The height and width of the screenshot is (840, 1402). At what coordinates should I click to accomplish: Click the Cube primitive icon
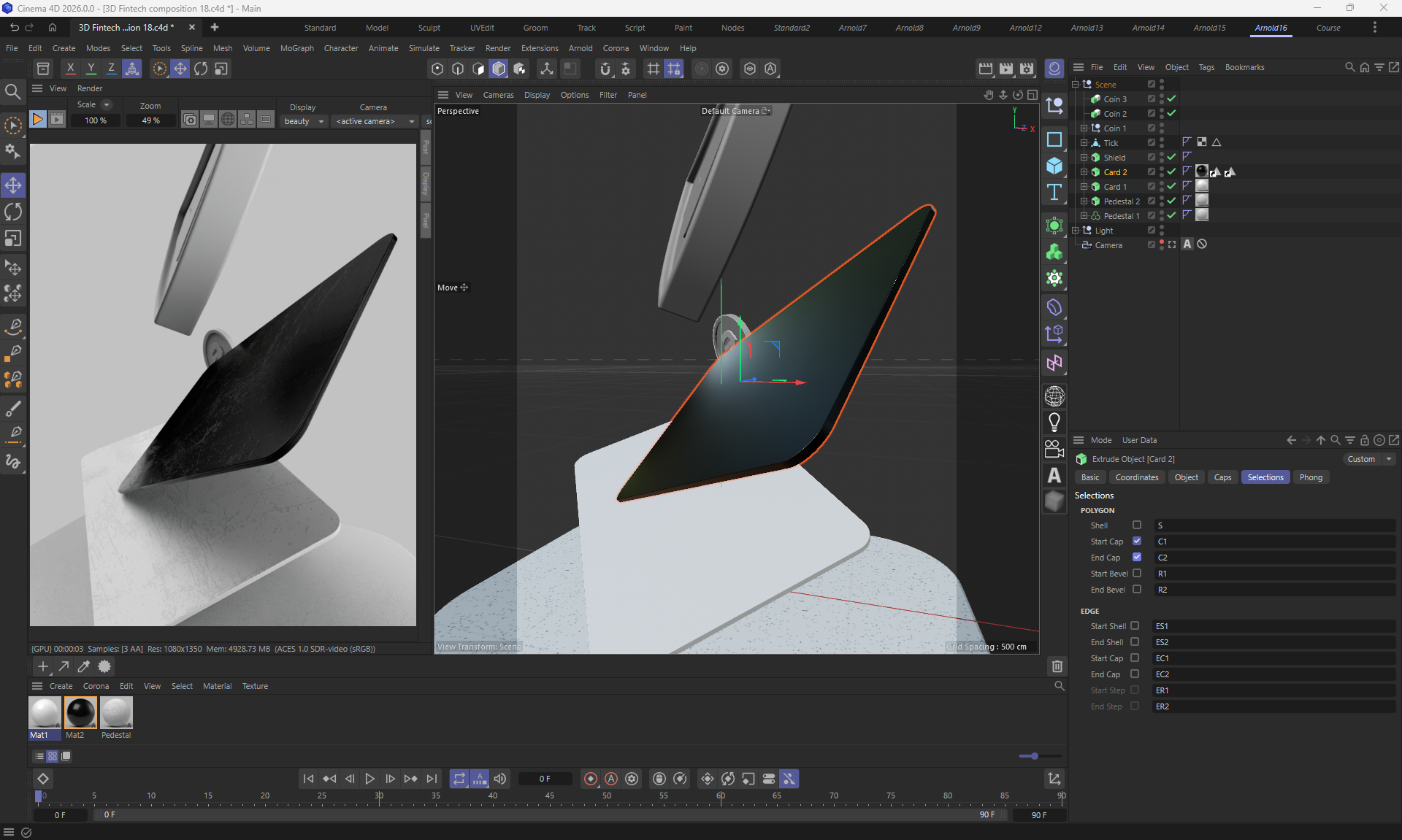tap(1054, 166)
